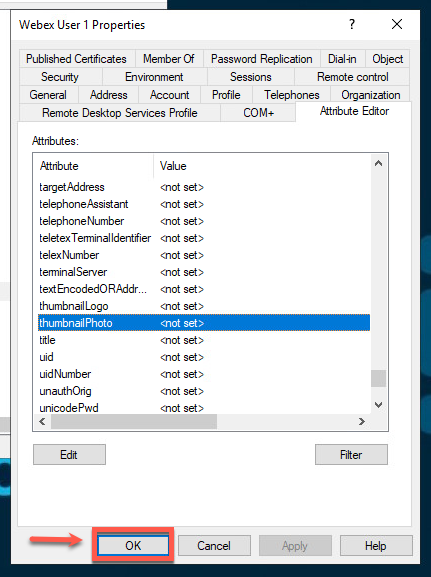Screen dimensions: 431x577
Task: Click the Value column header
Action: (x=262, y=166)
